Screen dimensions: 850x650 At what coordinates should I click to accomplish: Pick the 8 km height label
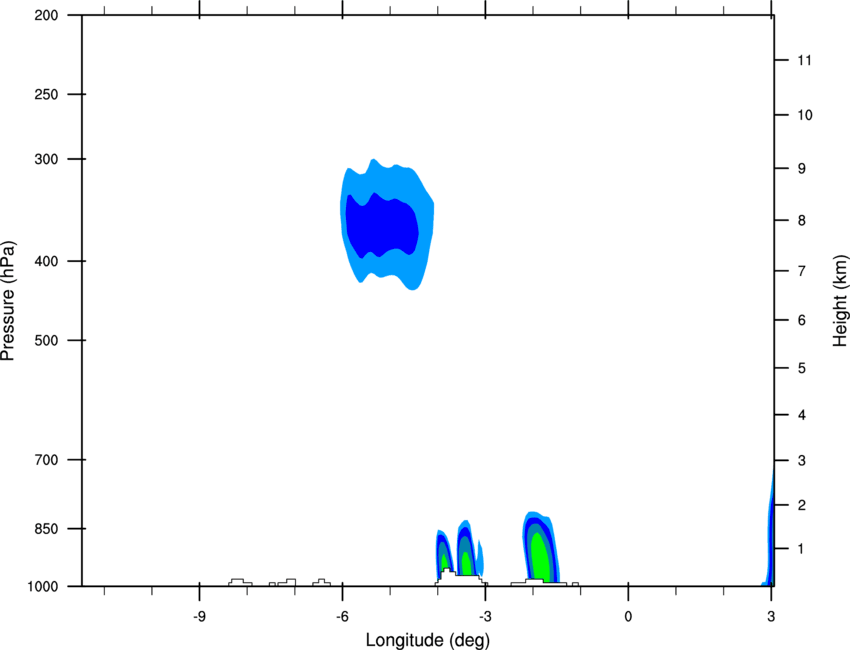click(x=802, y=220)
